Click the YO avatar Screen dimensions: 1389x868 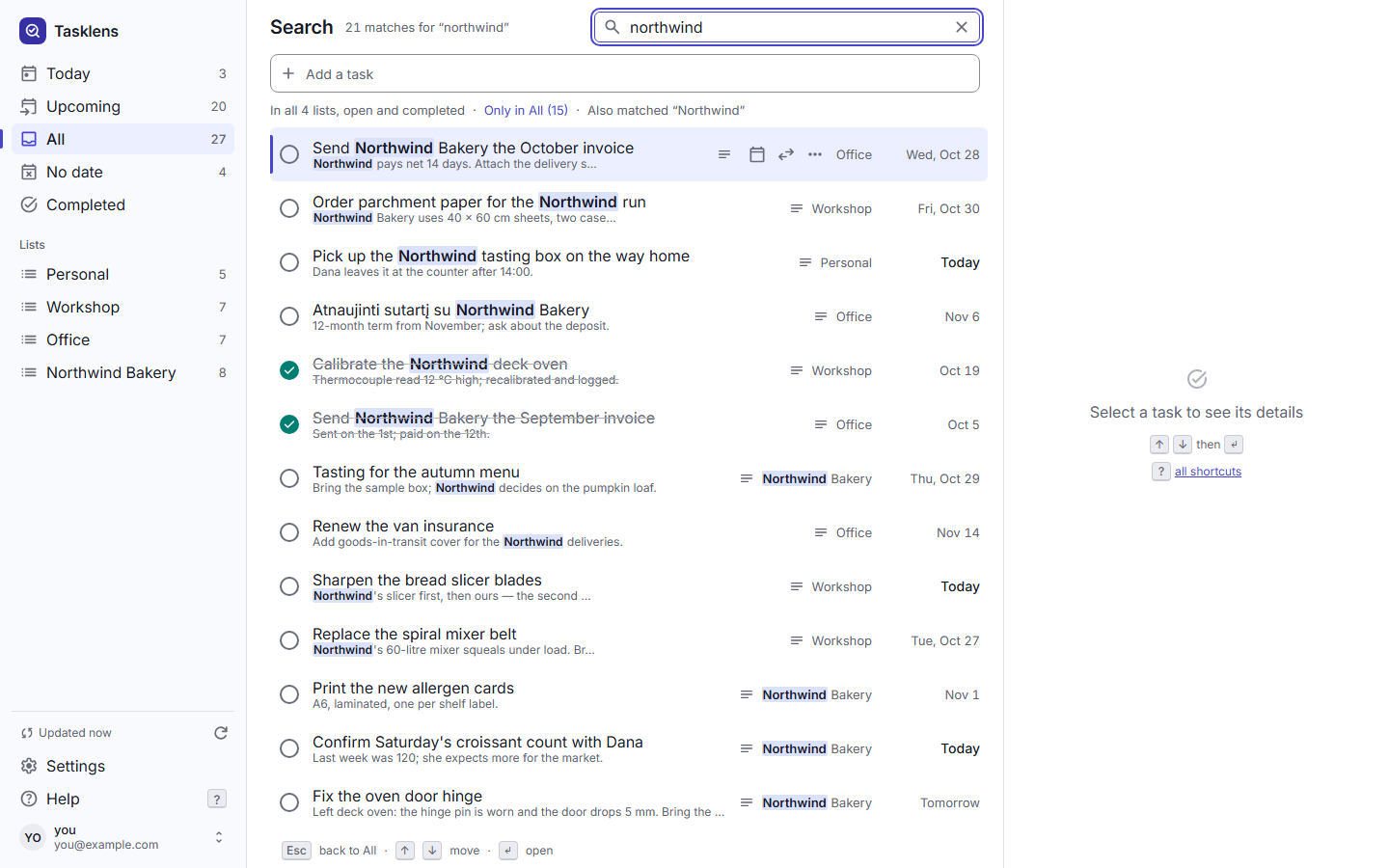[x=33, y=837]
